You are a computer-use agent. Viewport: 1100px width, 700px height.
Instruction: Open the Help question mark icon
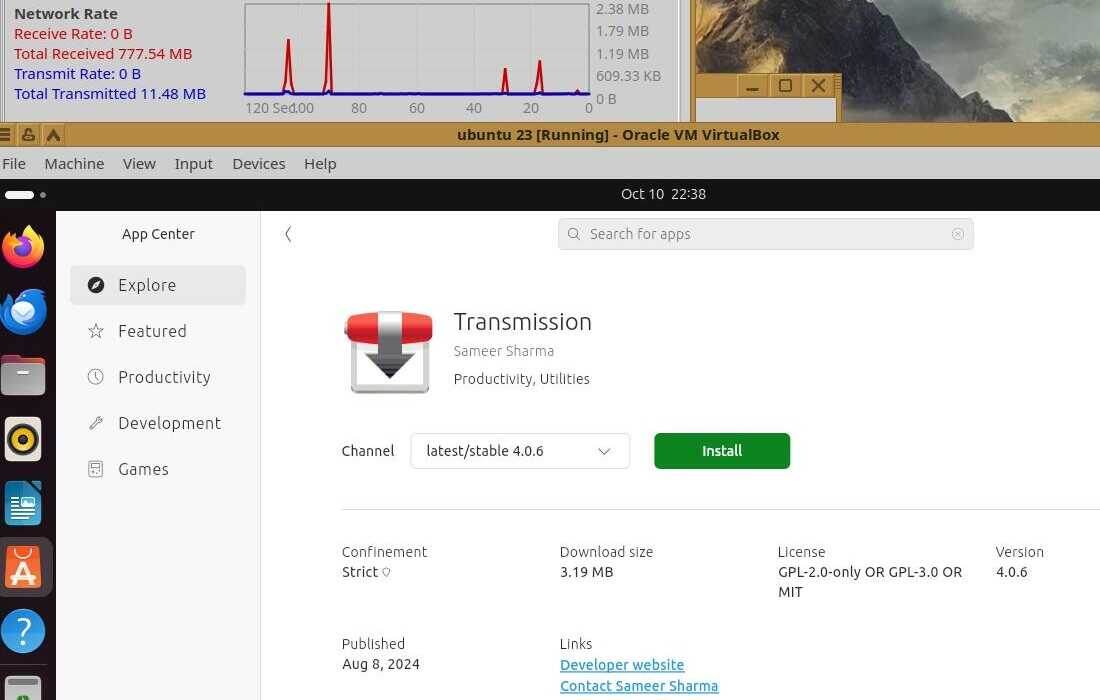point(23,631)
